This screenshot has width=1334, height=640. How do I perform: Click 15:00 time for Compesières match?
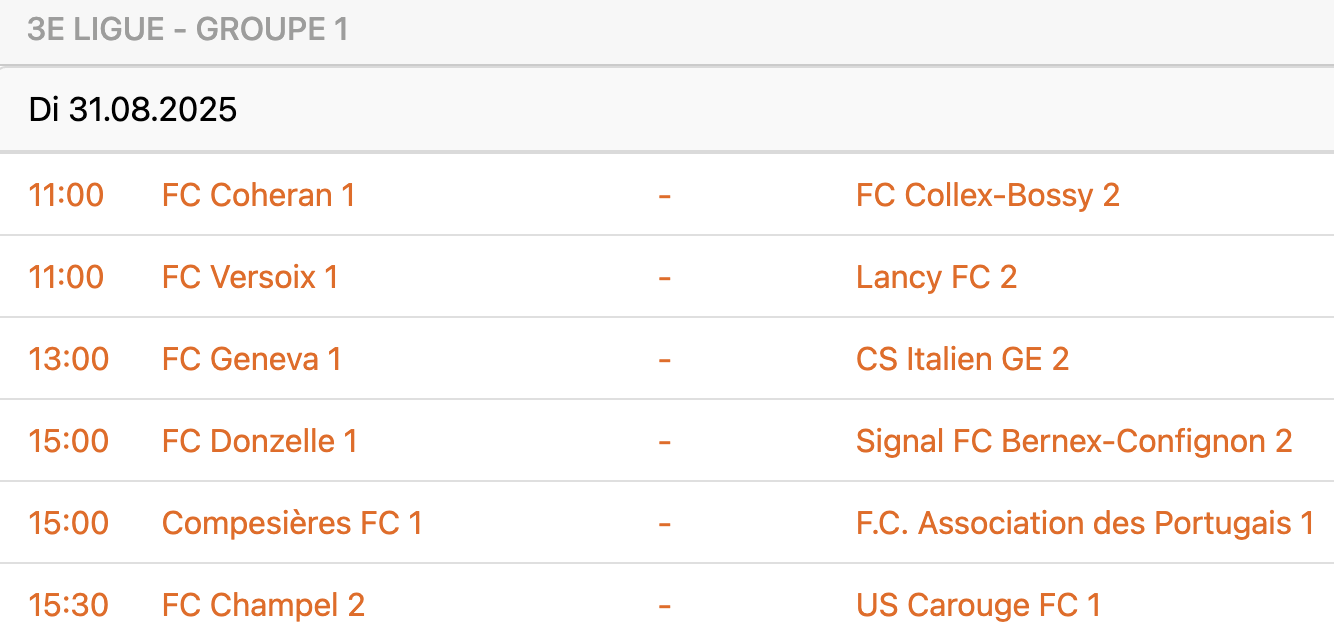pyautogui.click(x=68, y=523)
